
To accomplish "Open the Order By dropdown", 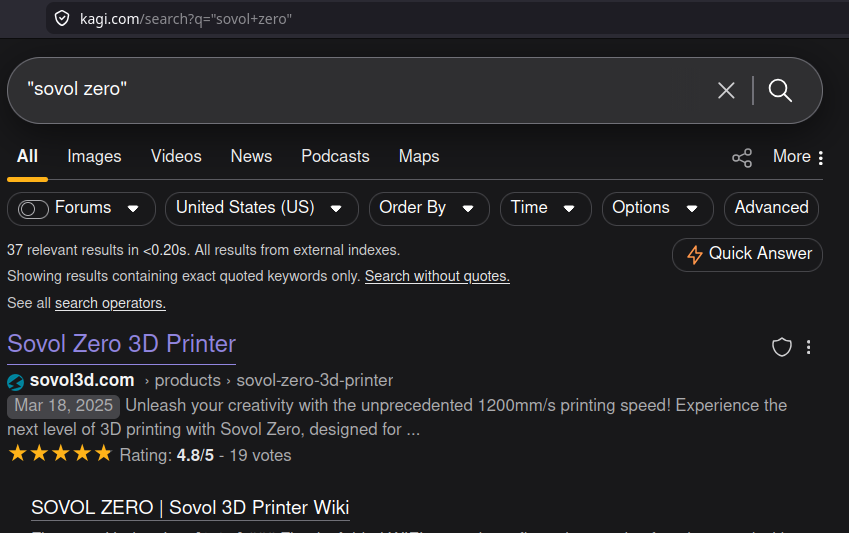I will (x=429, y=209).
